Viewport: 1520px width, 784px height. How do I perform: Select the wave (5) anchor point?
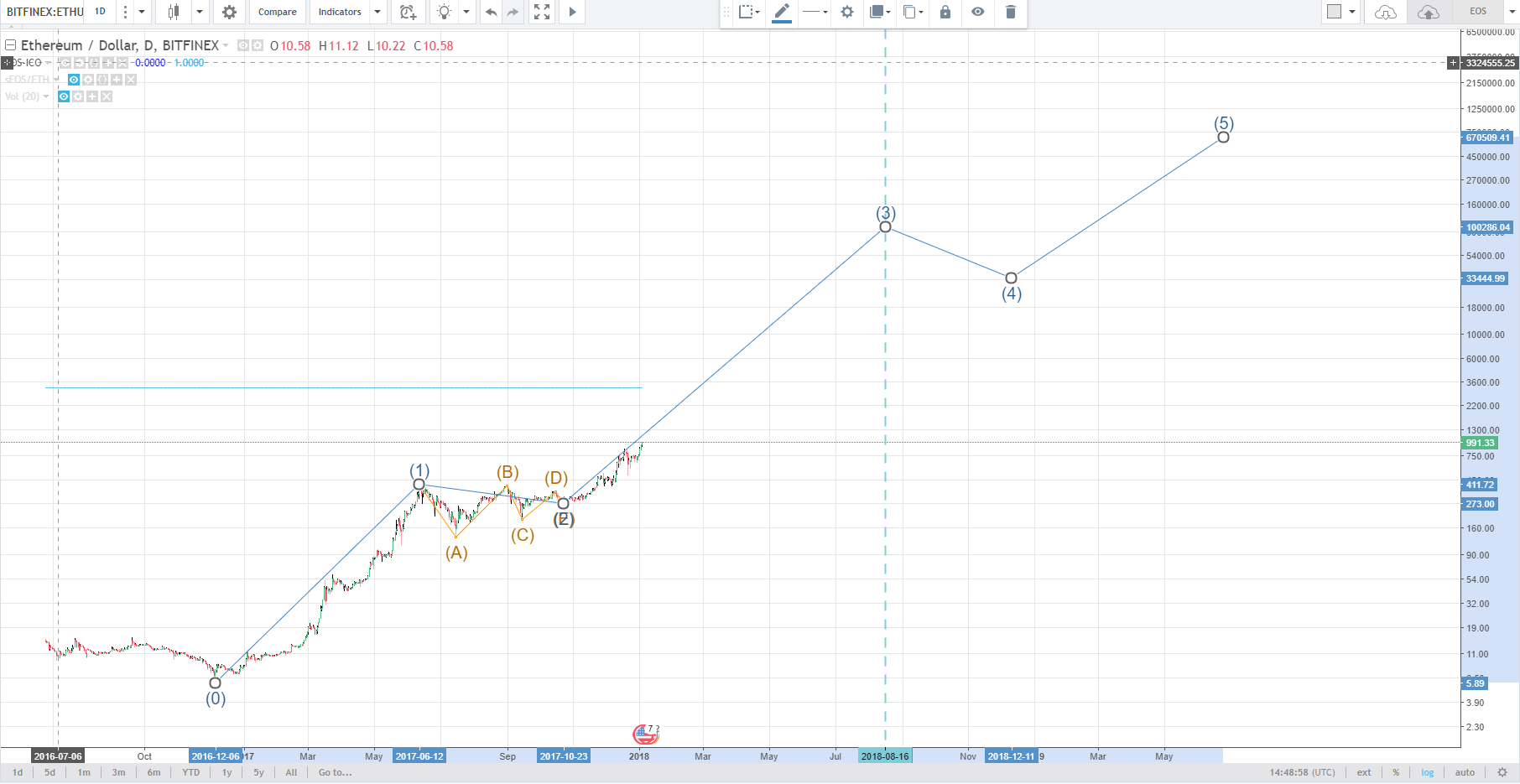point(1223,137)
